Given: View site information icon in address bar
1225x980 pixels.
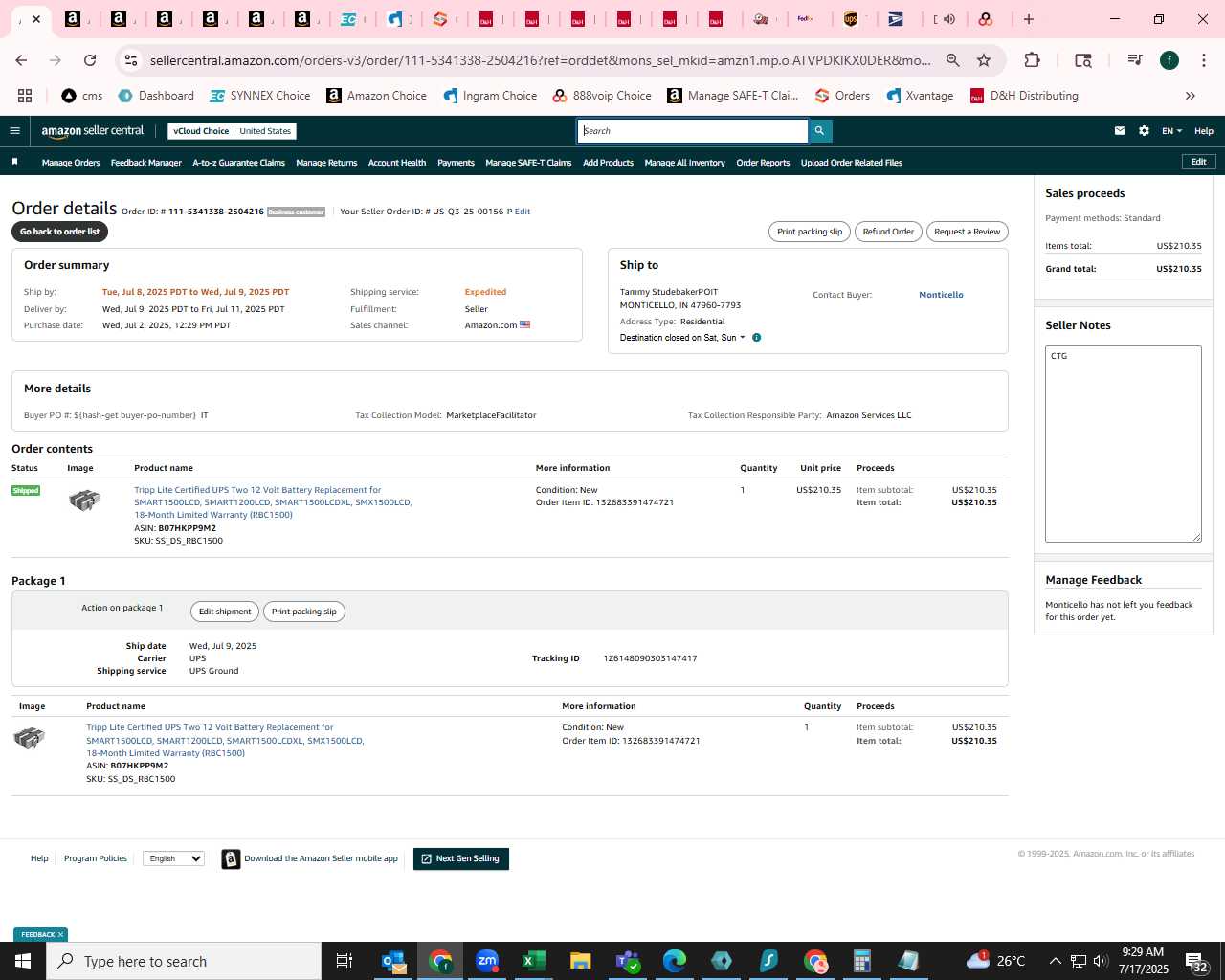Looking at the screenshot, I should coord(131,60).
